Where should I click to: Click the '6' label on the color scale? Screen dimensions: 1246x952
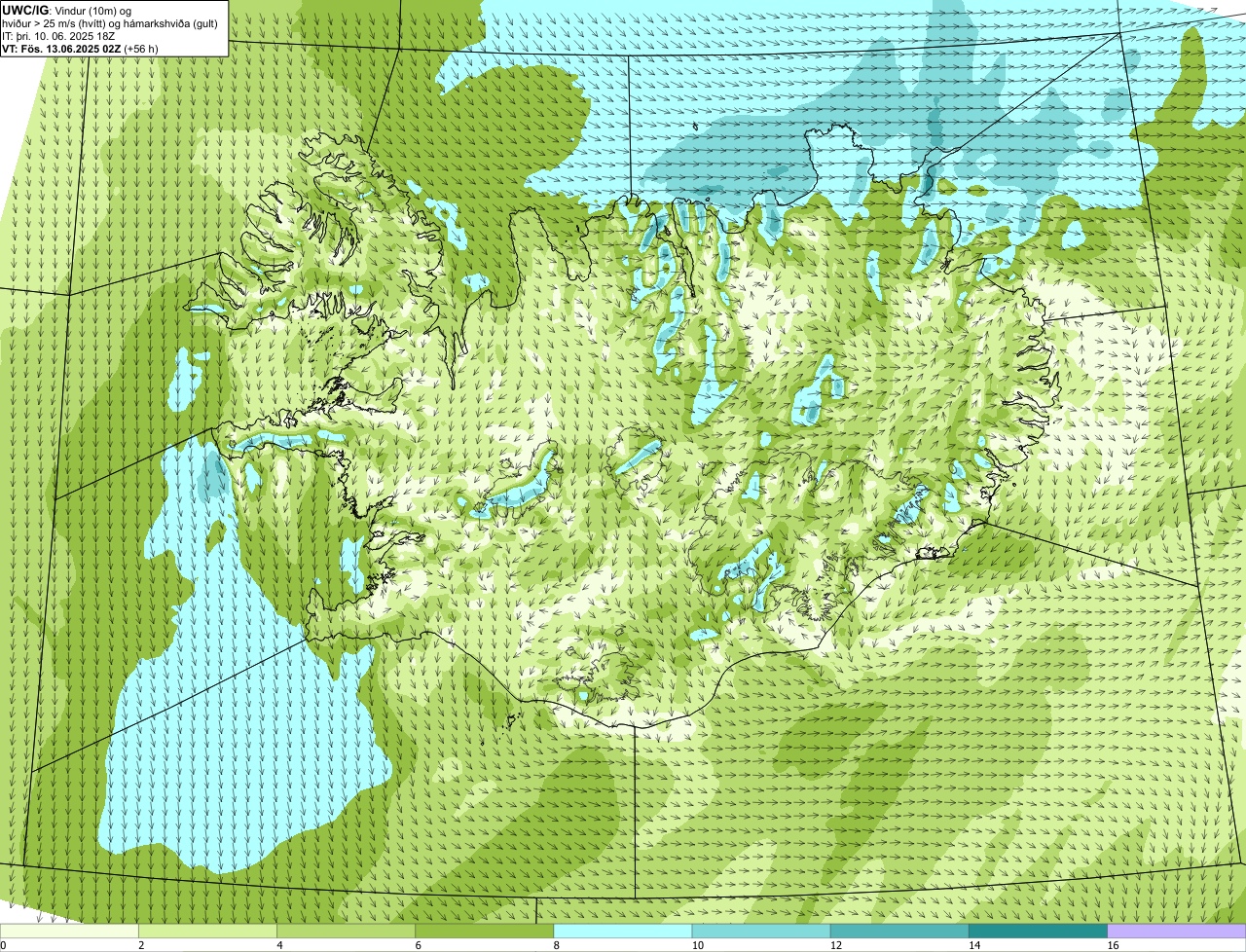[418, 945]
